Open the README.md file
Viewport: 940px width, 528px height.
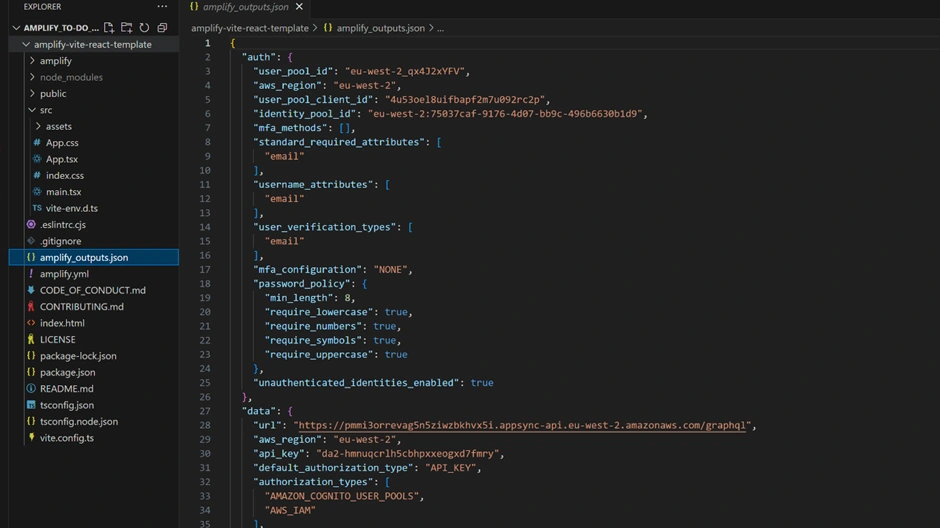pyautogui.click(x=66, y=389)
